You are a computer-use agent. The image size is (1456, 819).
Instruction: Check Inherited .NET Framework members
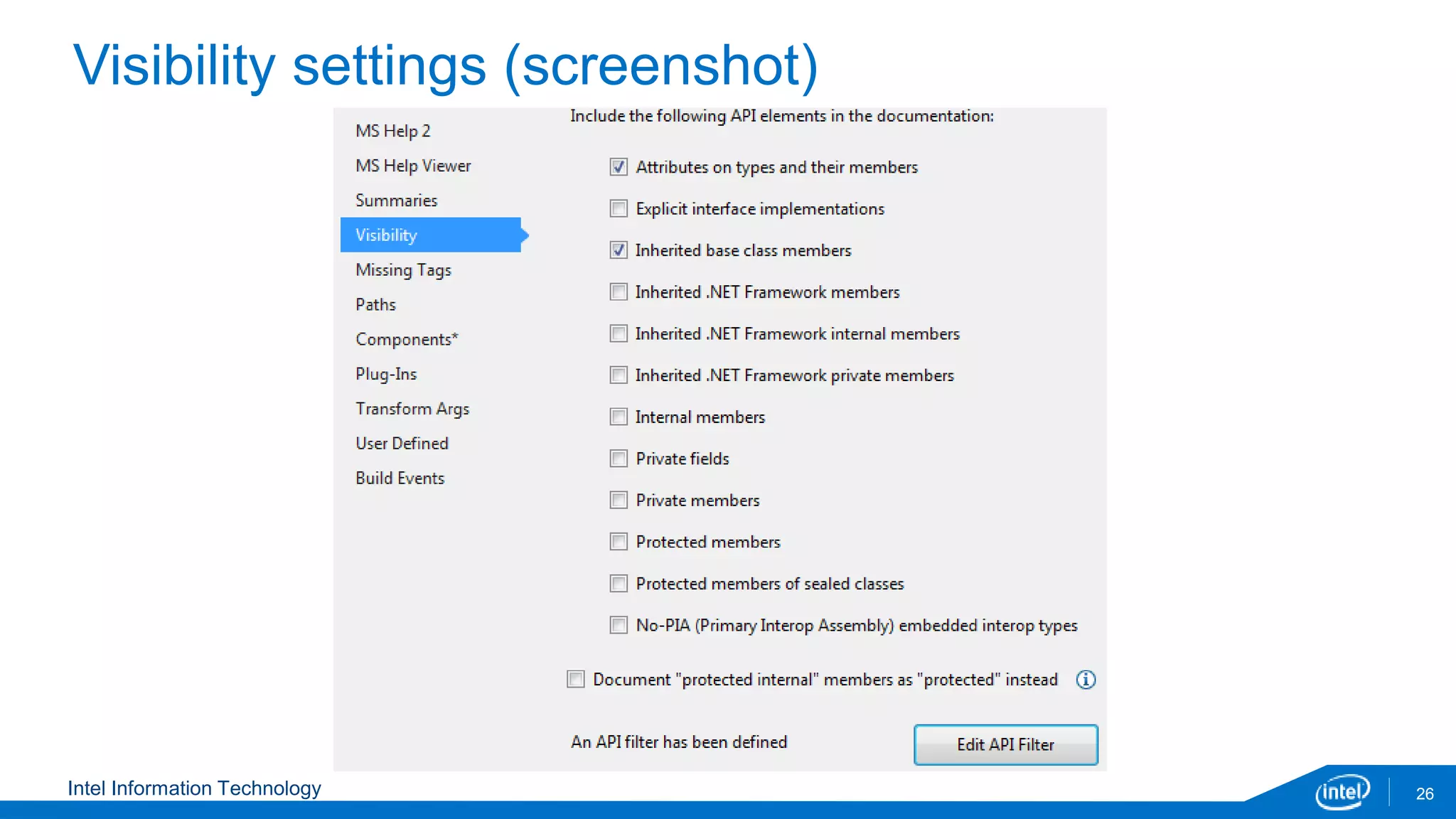(619, 291)
